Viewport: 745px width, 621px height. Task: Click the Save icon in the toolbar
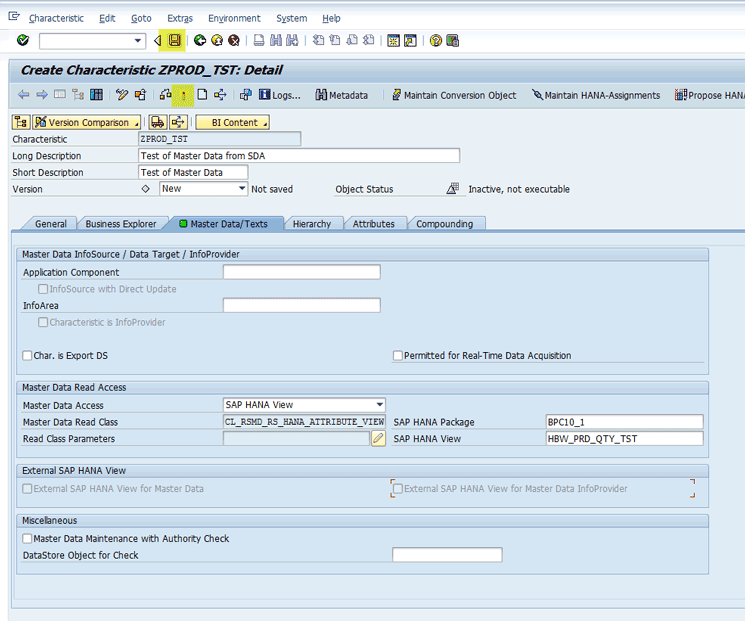point(175,41)
